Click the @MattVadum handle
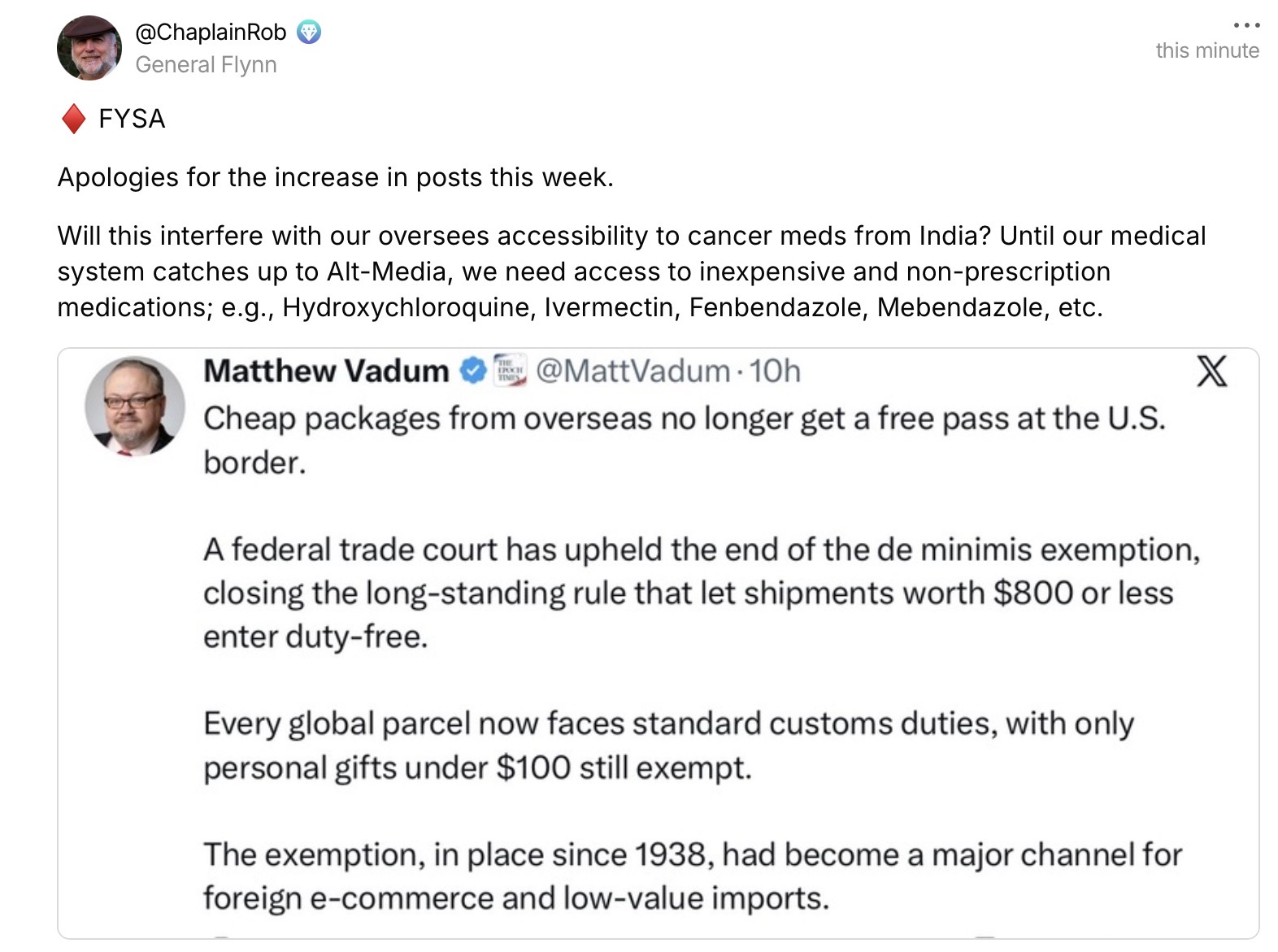This screenshot has height=952, width=1278. click(x=633, y=371)
